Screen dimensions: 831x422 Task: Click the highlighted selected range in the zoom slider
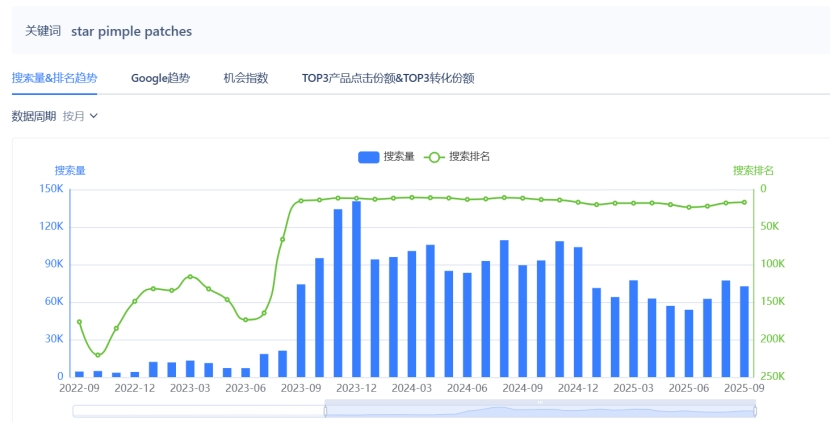pos(540,410)
